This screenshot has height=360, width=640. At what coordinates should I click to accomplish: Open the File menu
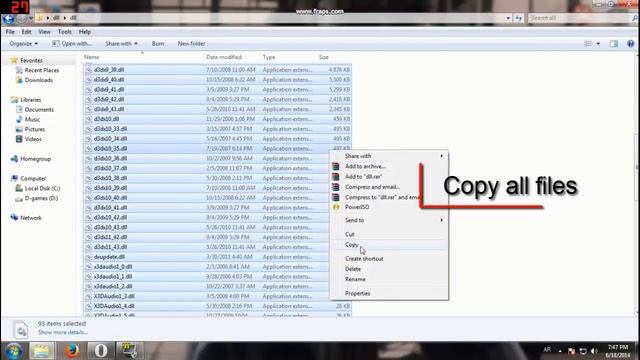[10, 32]
